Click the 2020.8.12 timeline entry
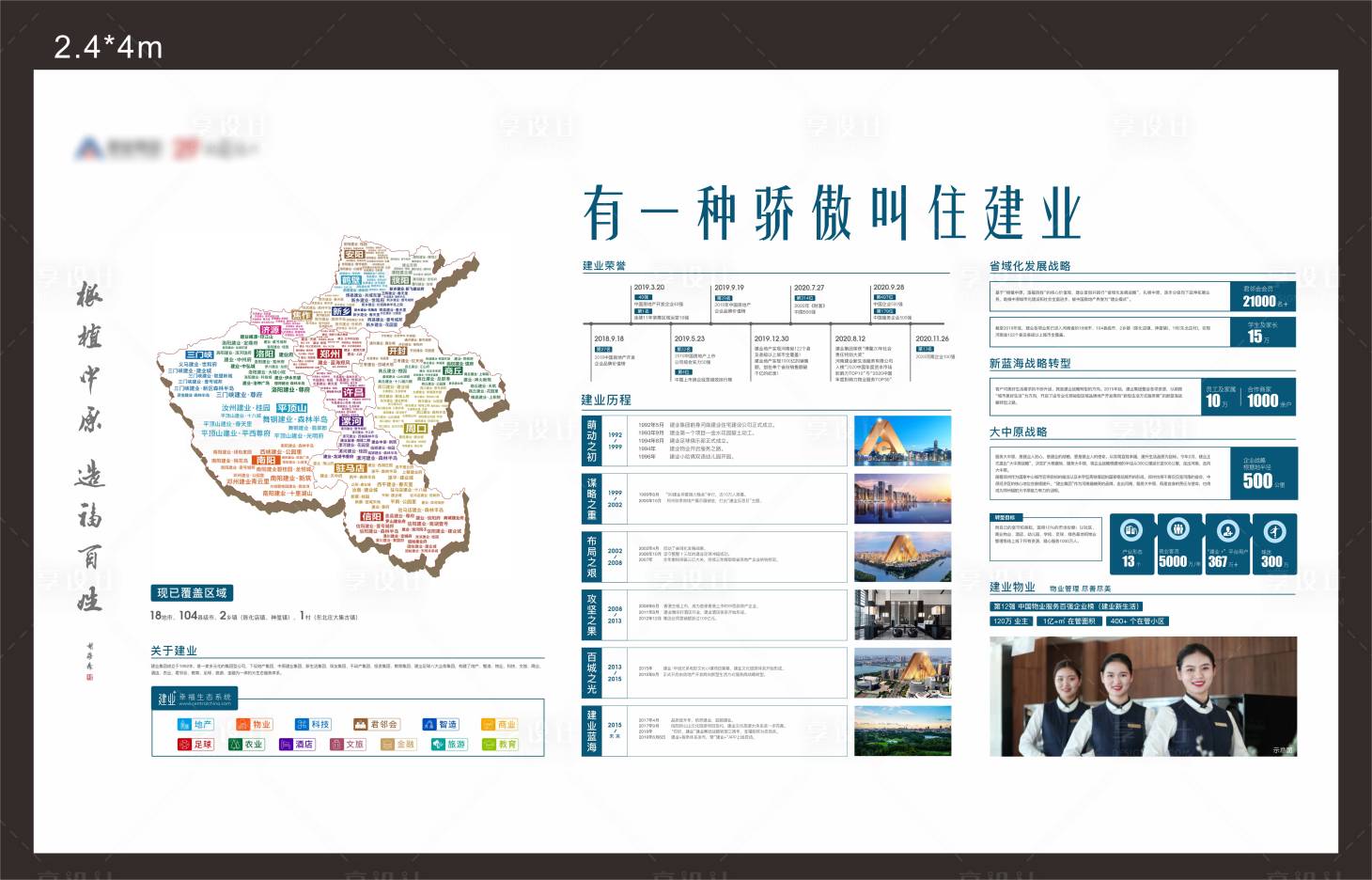The image size is (1372, 880). click(865, 358)
